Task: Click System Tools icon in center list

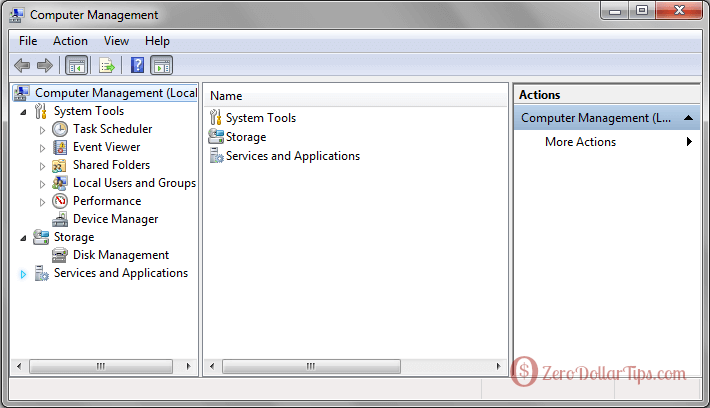Action: click(x=216, y=117)
